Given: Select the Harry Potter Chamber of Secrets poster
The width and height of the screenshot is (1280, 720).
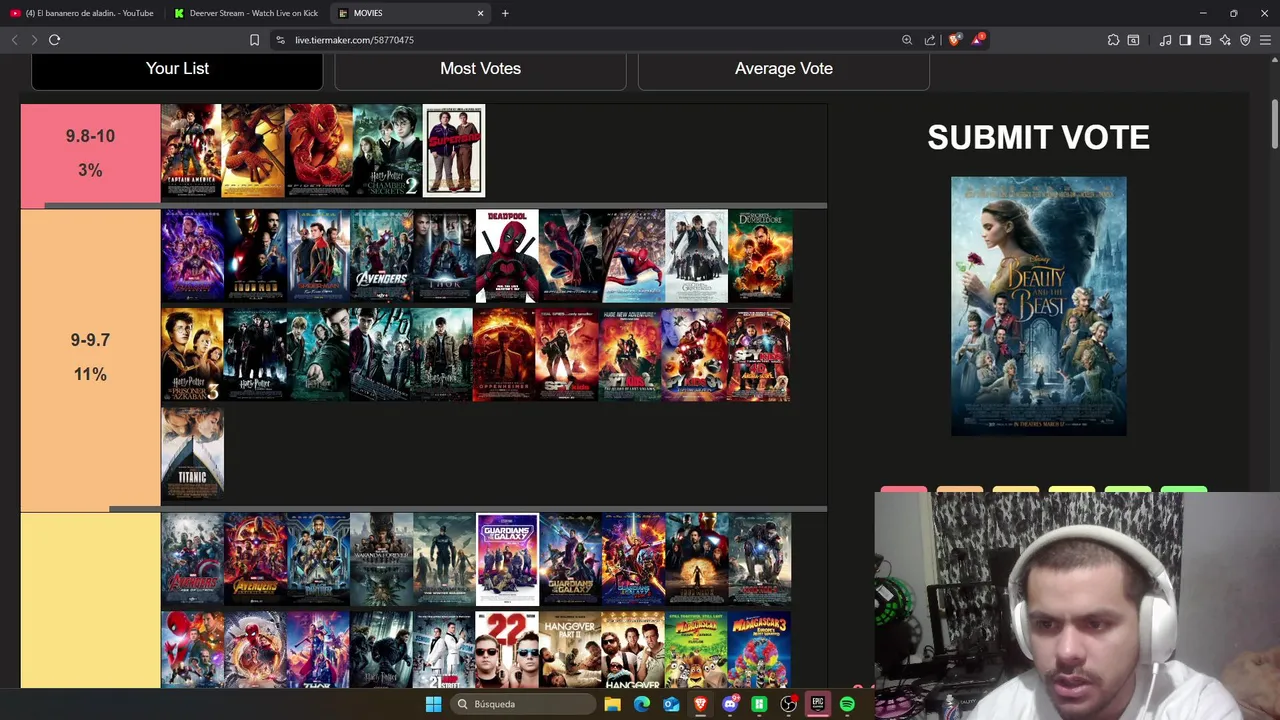Looking at the screenshot, I should pos(386,151).
